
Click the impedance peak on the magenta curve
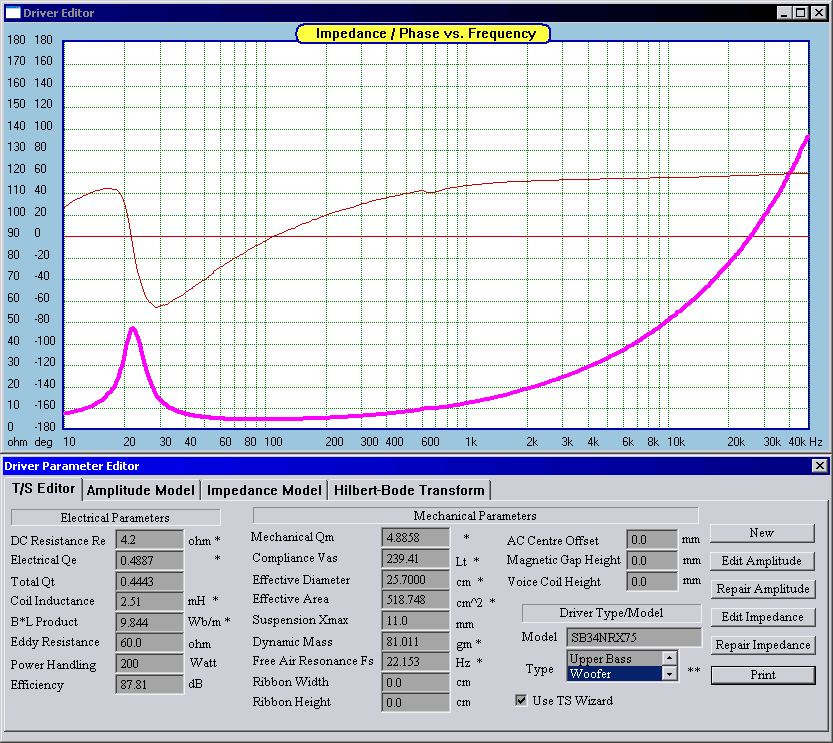point(132,328)
